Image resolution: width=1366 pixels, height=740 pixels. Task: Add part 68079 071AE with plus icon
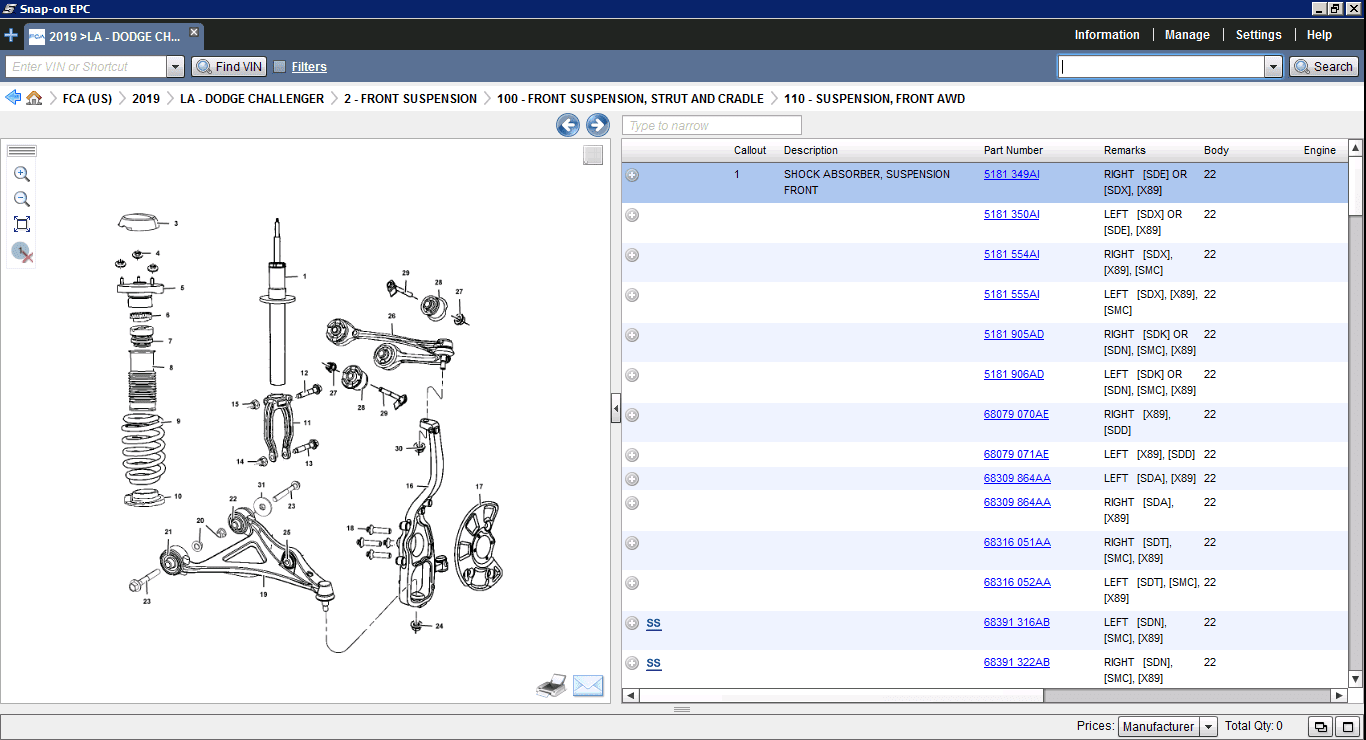[x=632, y=455]
